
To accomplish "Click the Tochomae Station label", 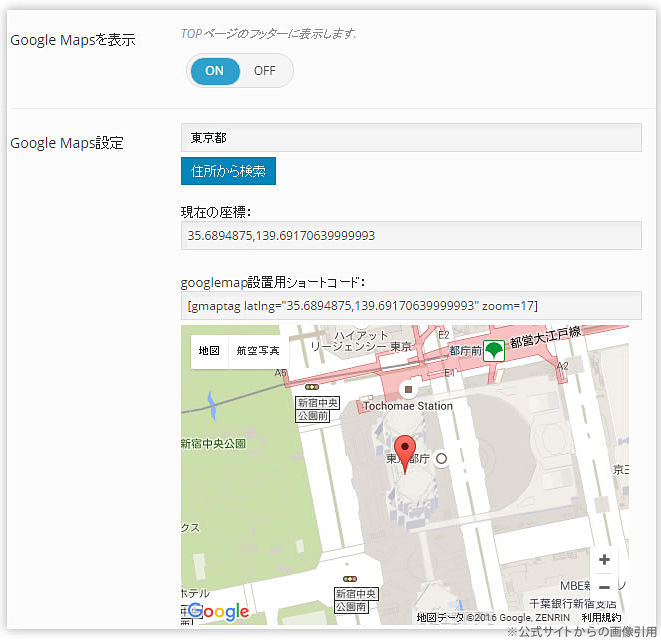I will pyautogui.click(x=408, y=406).
